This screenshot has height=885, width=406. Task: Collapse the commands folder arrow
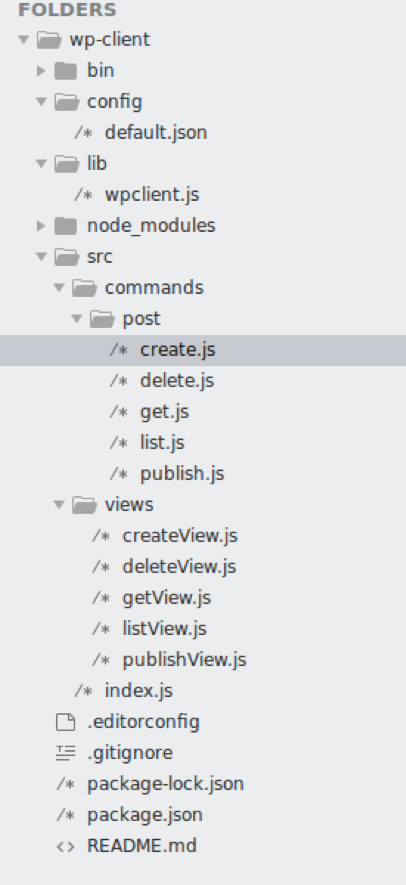tap(59, 288)
